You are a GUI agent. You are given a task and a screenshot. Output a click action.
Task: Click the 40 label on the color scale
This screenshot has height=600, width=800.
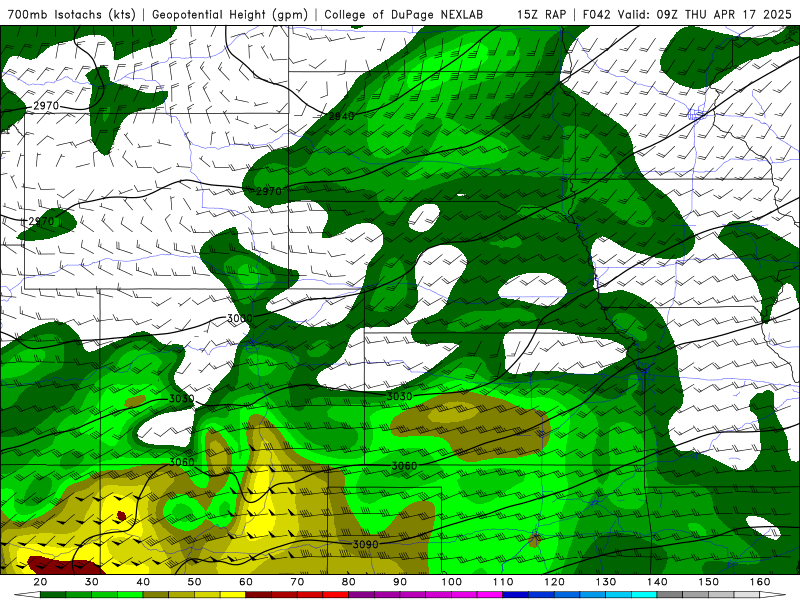143,582
